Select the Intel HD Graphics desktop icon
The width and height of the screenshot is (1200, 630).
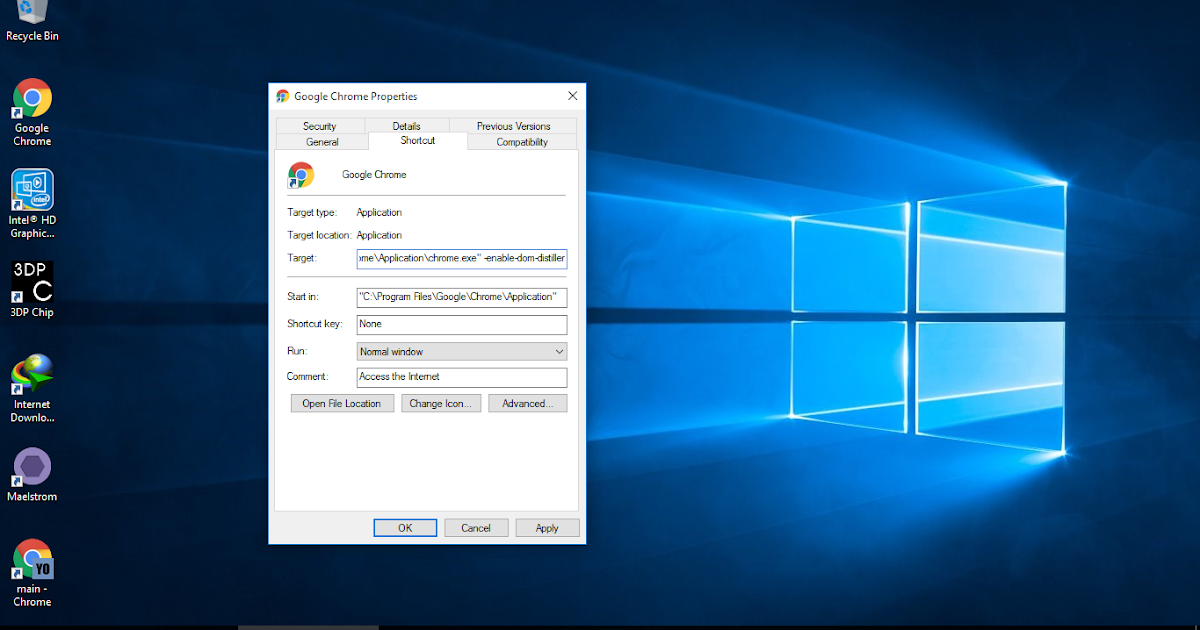coord(32,204)
